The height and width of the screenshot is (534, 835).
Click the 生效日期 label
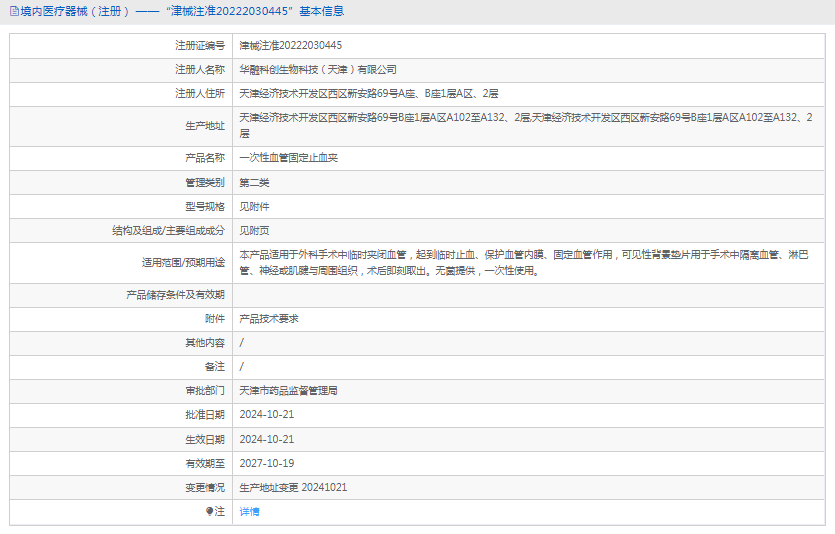tap(205, 440)
